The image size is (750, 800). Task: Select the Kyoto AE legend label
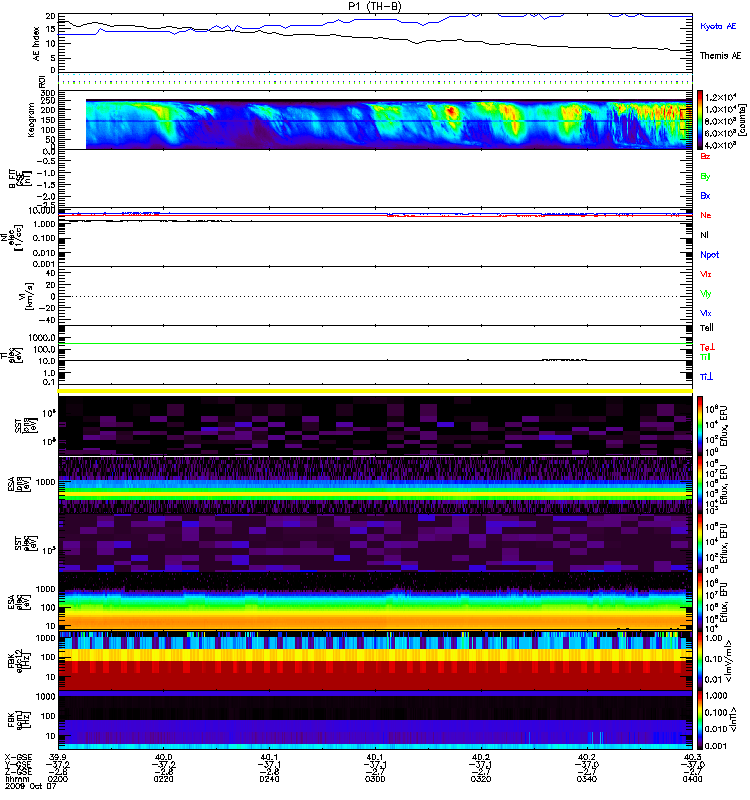pos(718,26)
